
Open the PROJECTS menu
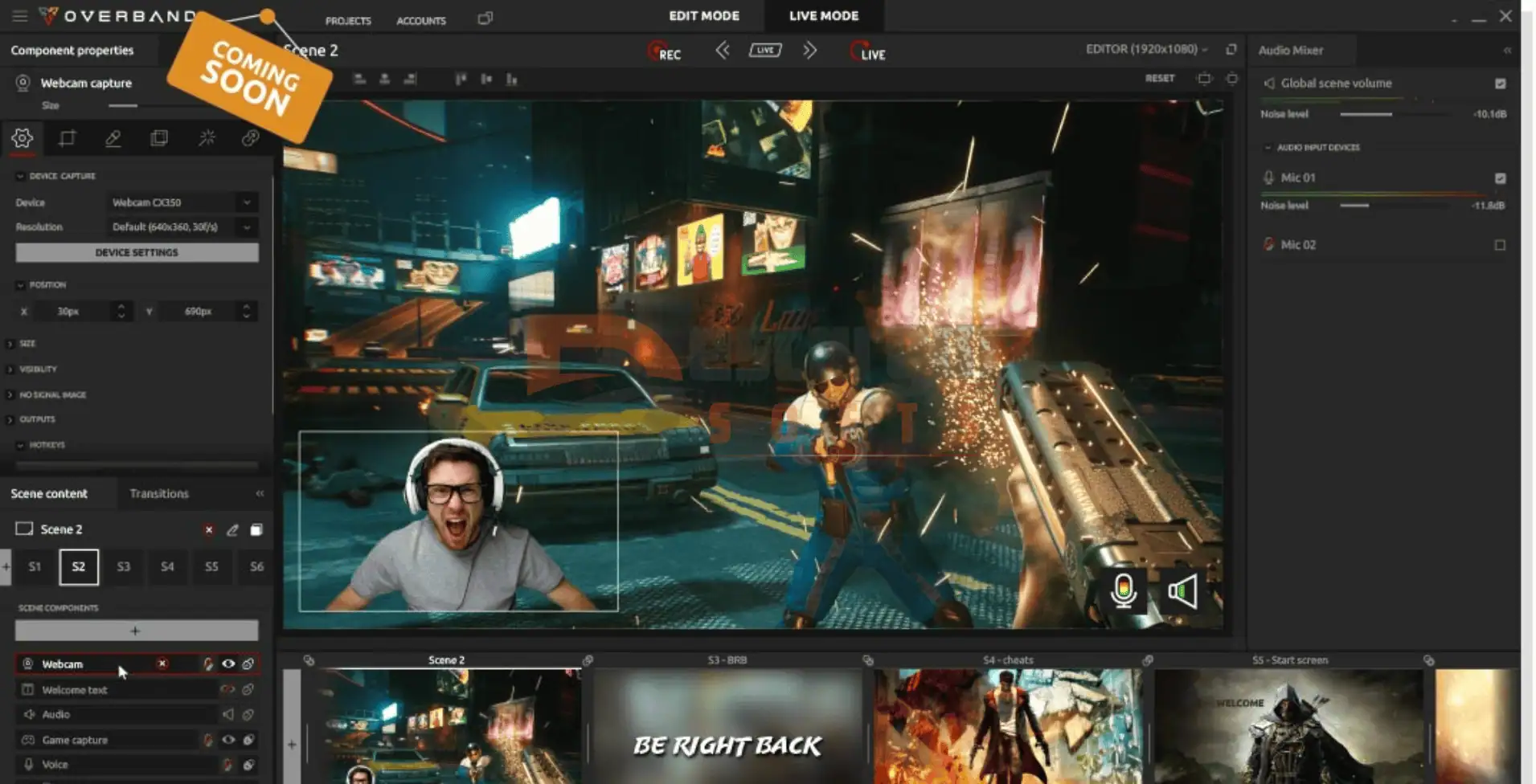348,21
